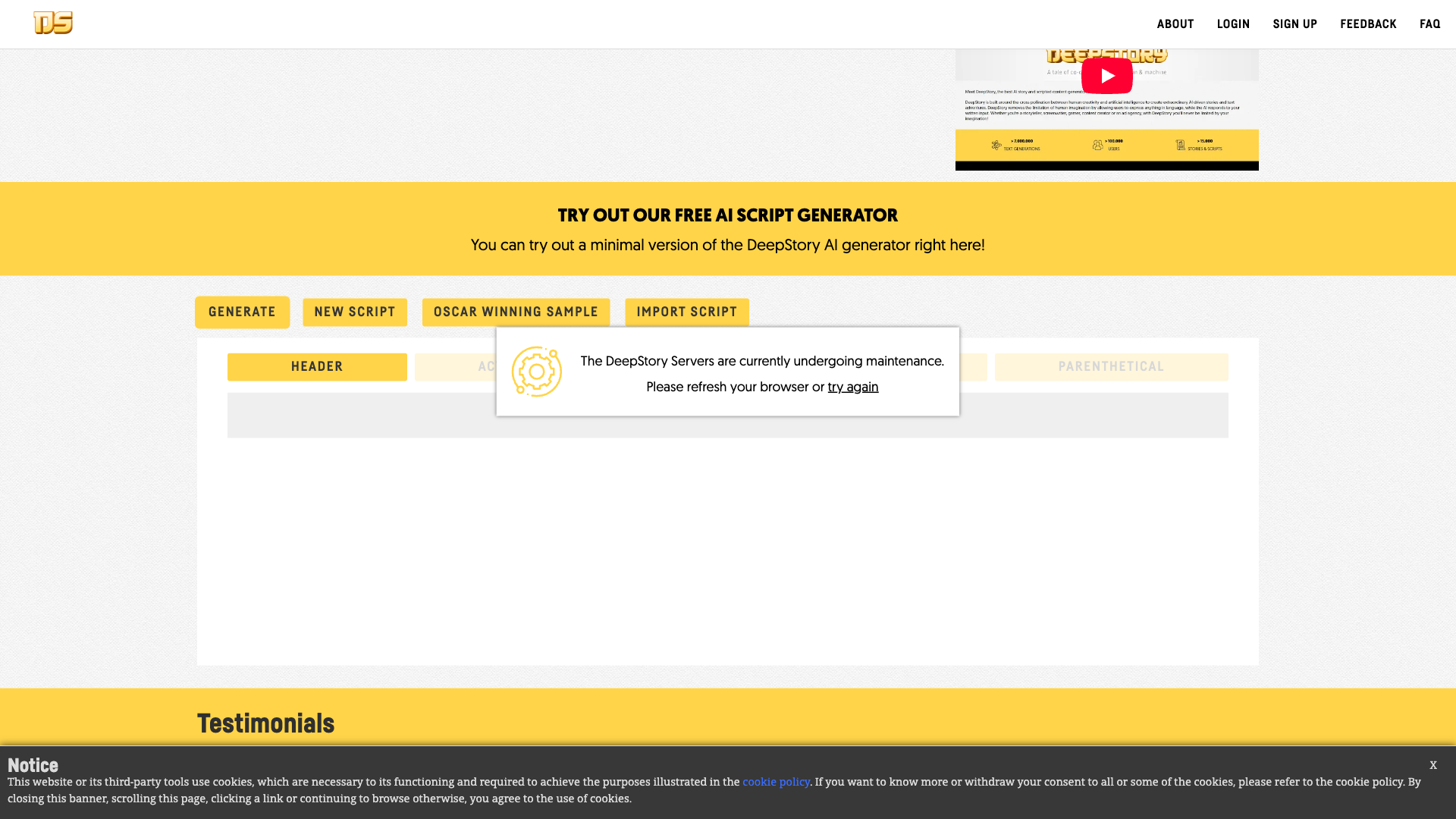Play the DeepStory YouTube video
This screenshot has width=1456, height=819.
1106,76
